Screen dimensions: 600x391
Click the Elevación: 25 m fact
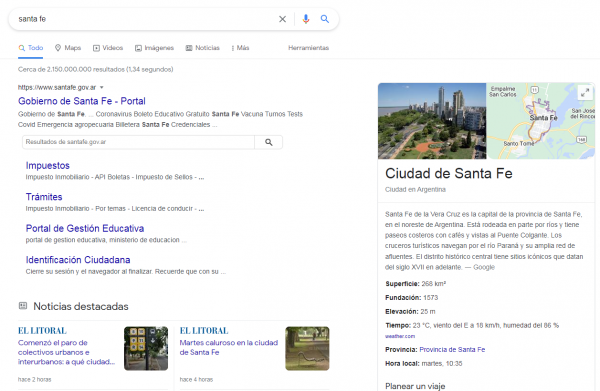click(410, 311)
